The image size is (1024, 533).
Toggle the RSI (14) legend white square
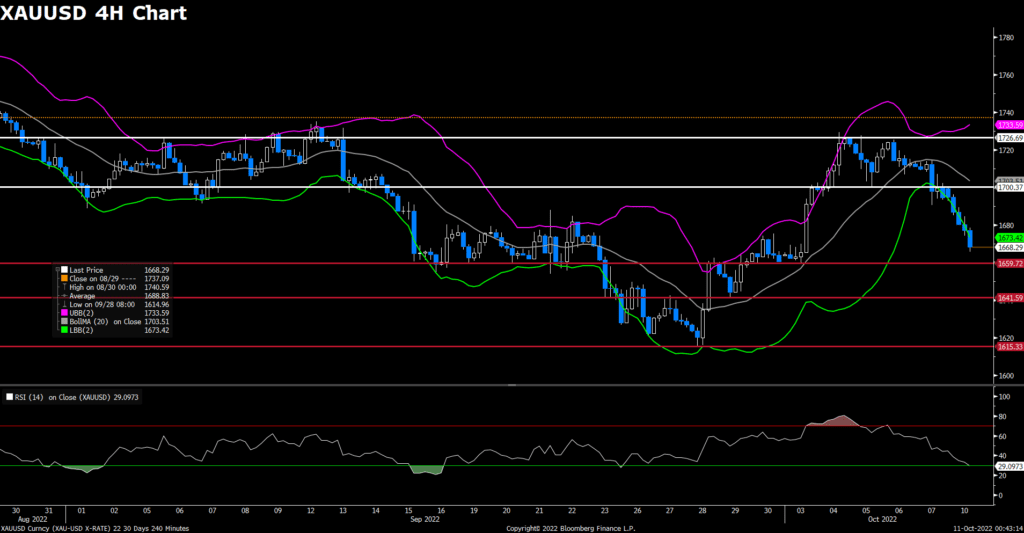click(x=9, y=396)
